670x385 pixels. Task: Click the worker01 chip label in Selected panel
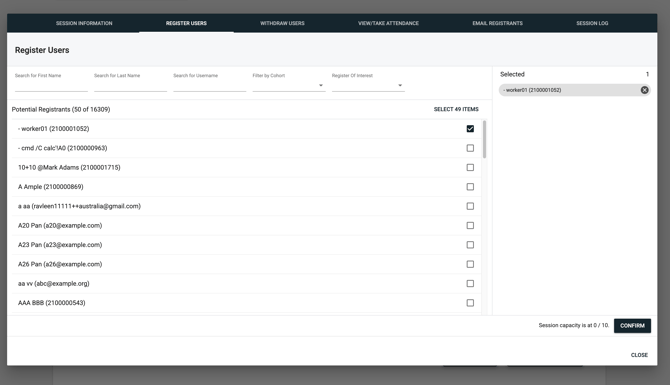[532, 90]
